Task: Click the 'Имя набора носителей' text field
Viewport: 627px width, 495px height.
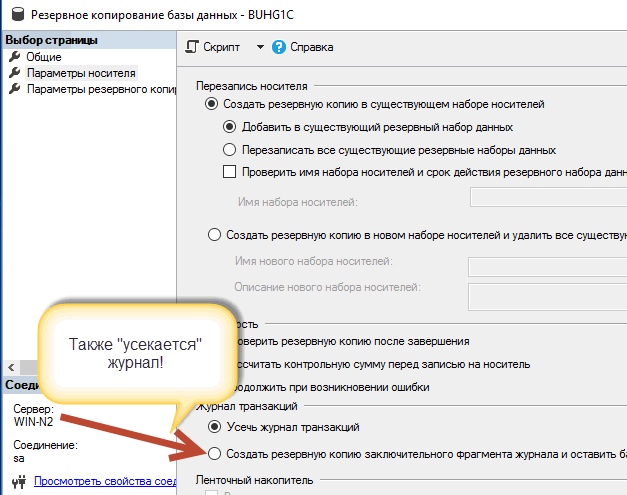Action: (x=548, y=197)
